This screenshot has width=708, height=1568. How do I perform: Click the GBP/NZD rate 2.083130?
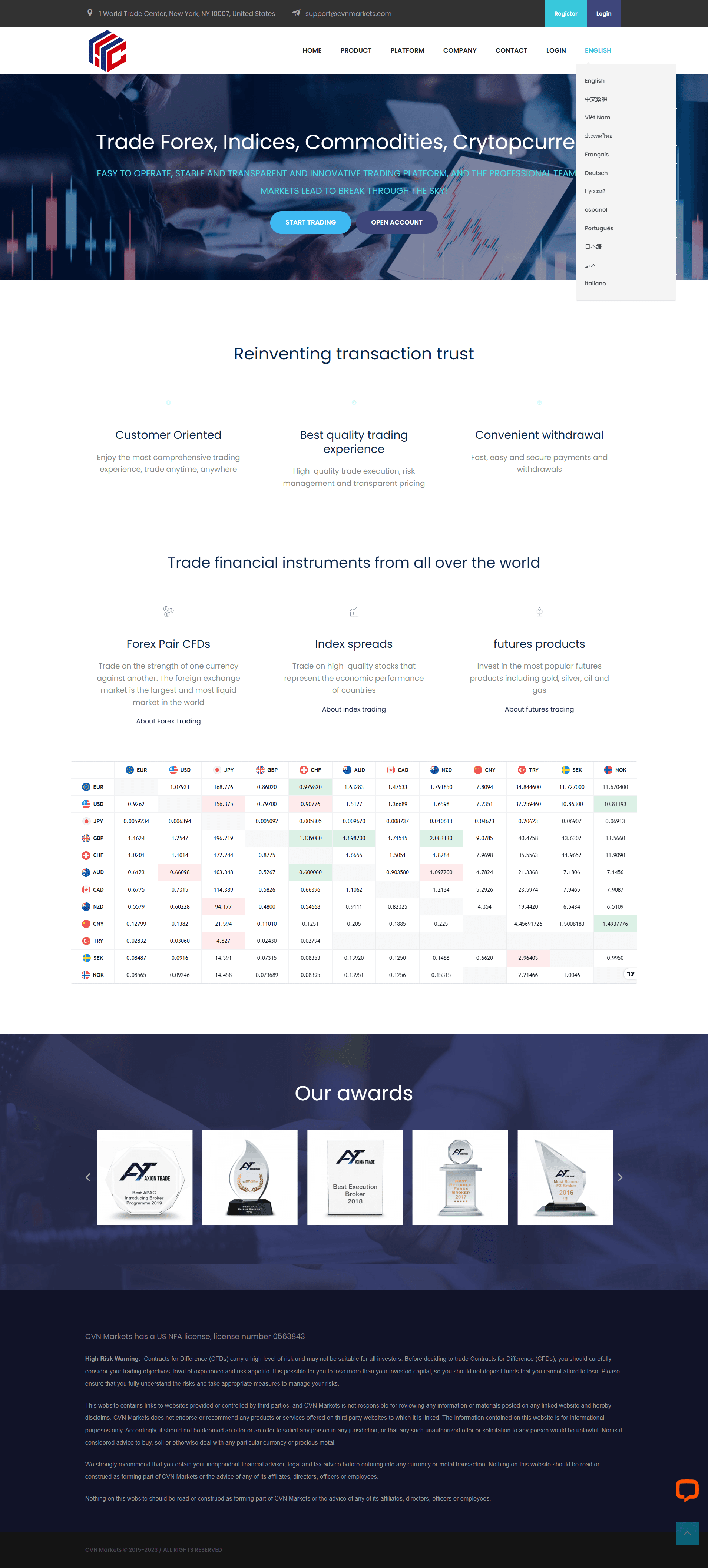[441, 838]
